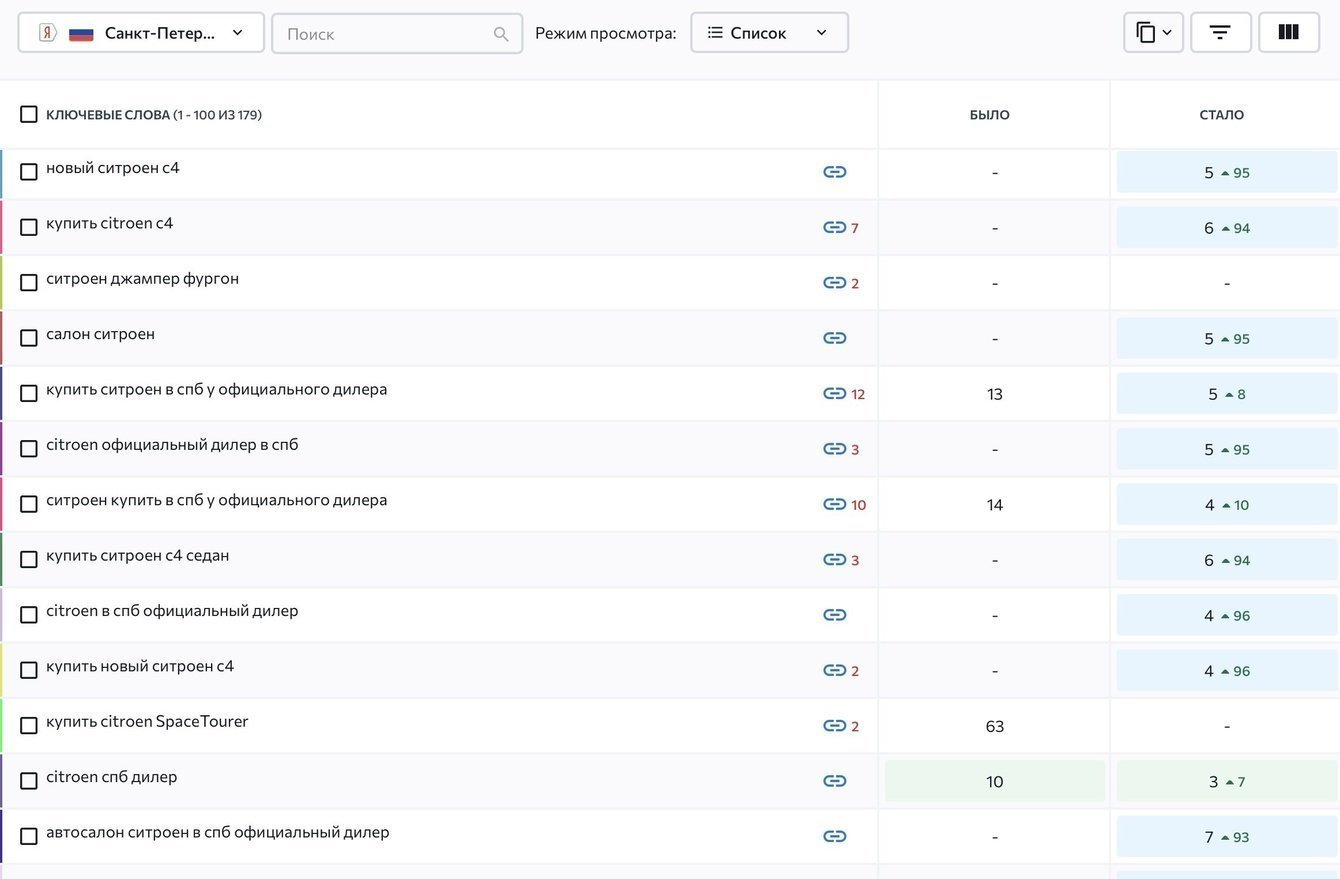This screenshot has height=879, width=1340.
Task: Focus the 'Поиск' search field
Action: [385, 34]
